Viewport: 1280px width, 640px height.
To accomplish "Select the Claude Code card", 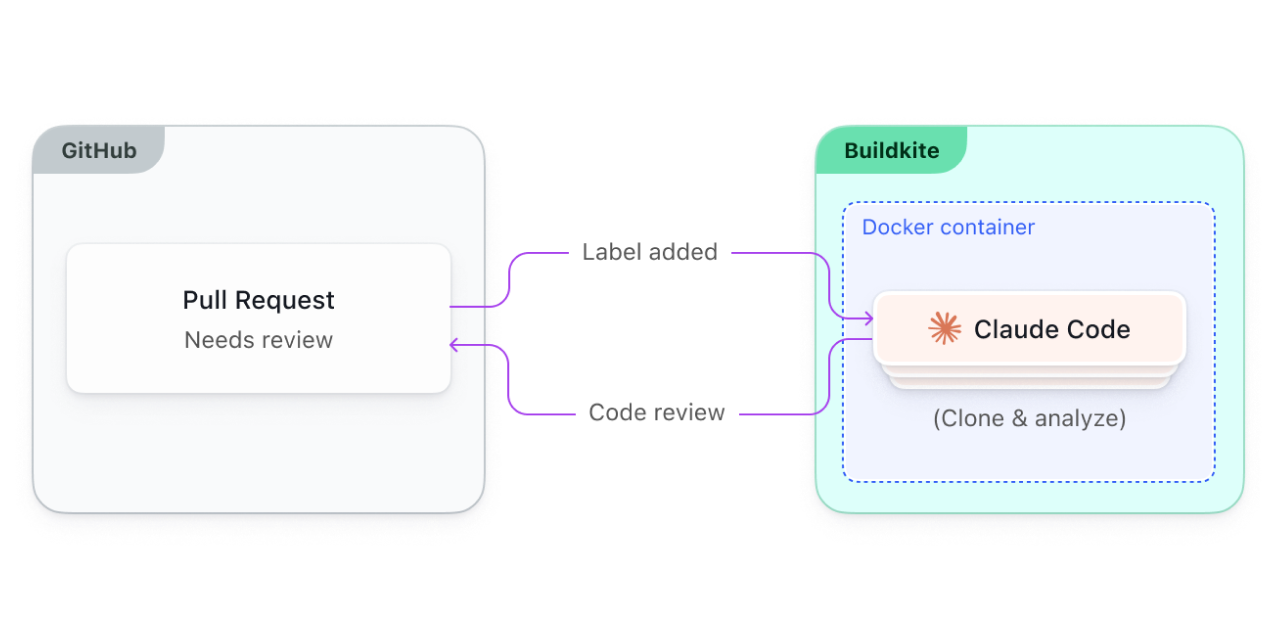I will 1029,329.
